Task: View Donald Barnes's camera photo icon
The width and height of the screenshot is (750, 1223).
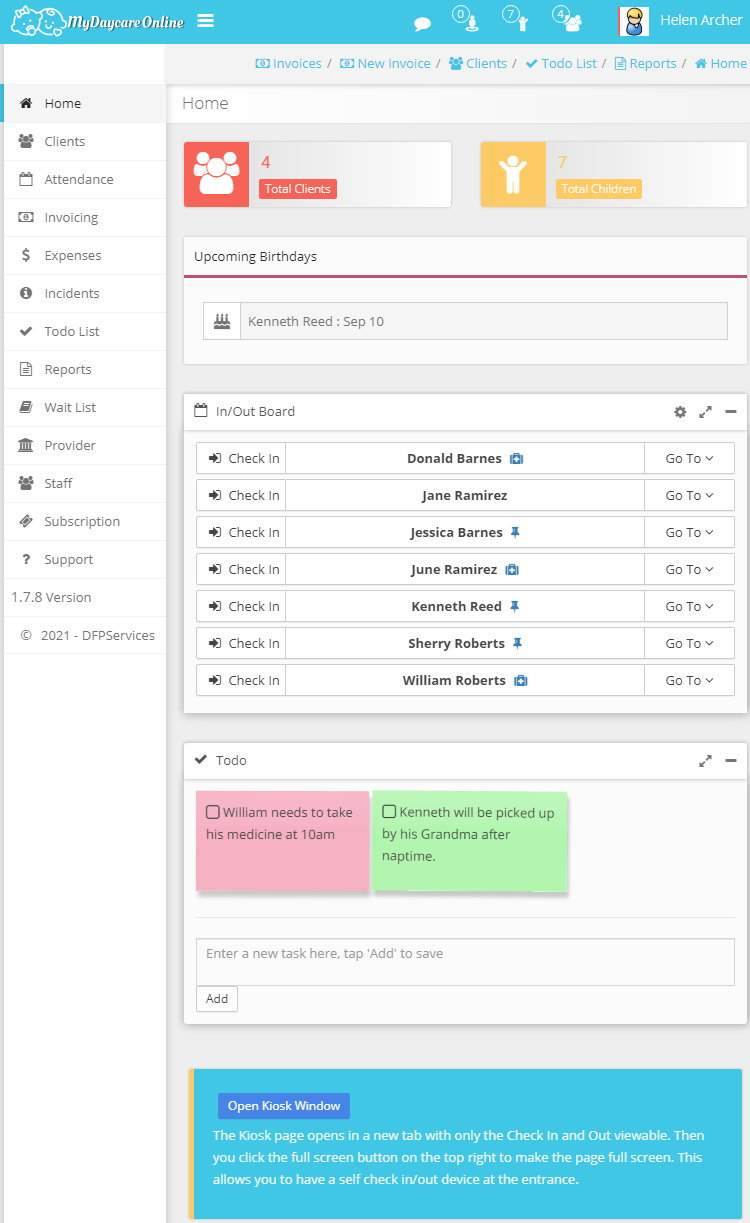Action: point(516,458)
